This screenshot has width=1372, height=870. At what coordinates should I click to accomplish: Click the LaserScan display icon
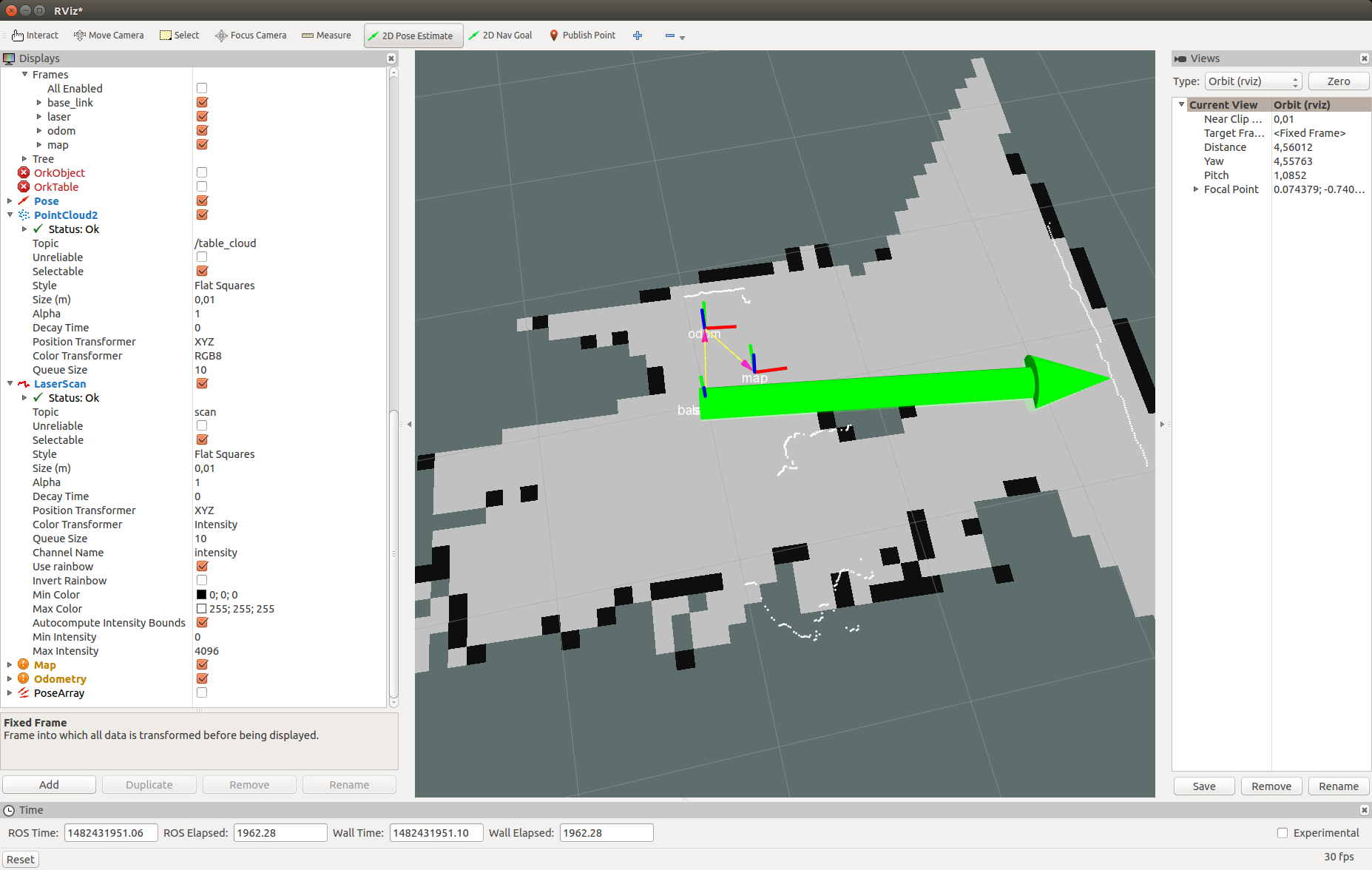[x=24, y=383]
